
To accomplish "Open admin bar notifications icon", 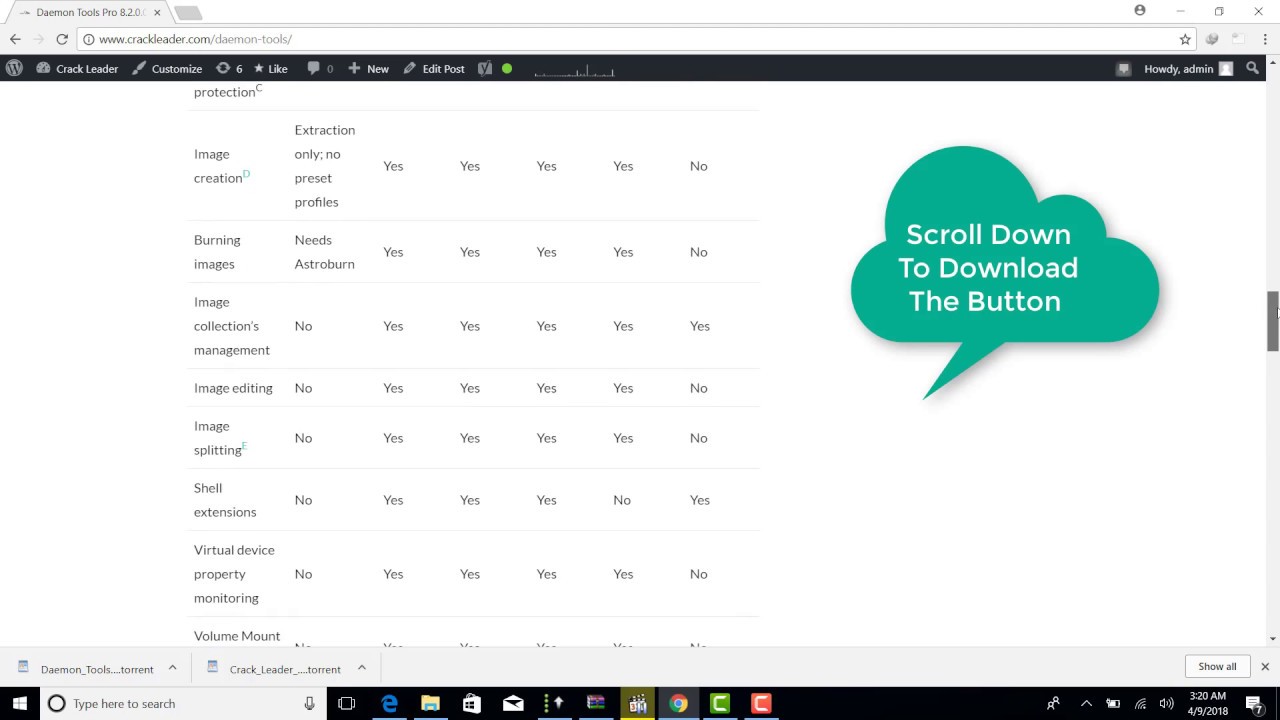I will click(1123, 69).
